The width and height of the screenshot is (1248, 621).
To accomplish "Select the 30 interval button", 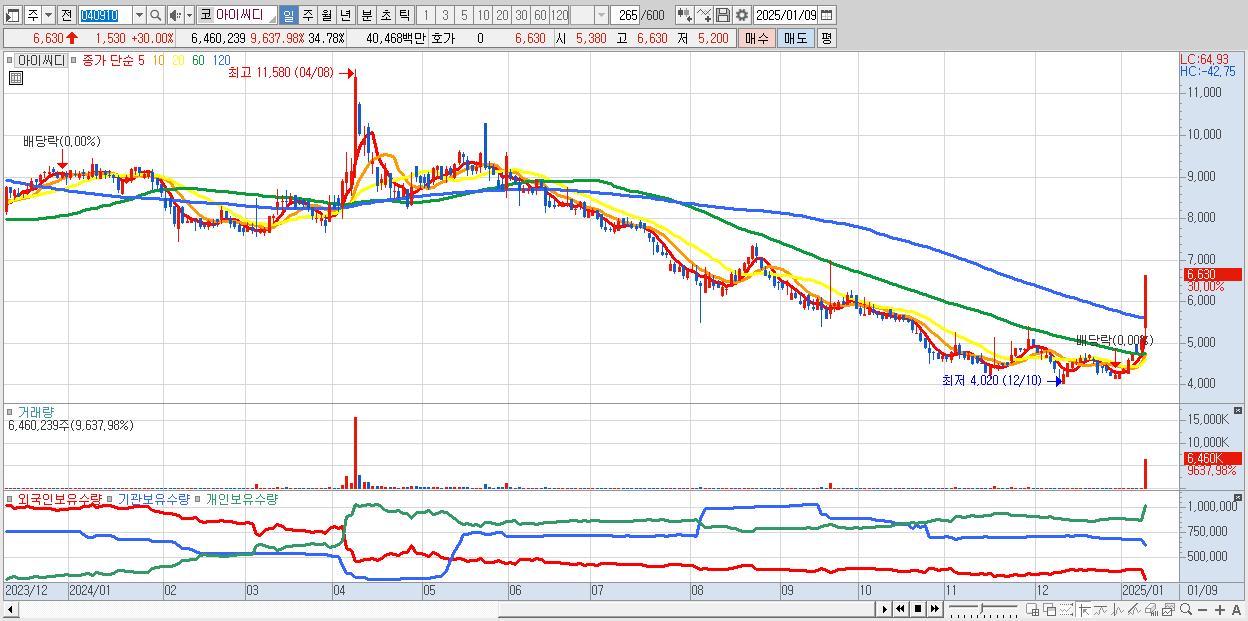I will pyautogui.click(x=521, y=15).
